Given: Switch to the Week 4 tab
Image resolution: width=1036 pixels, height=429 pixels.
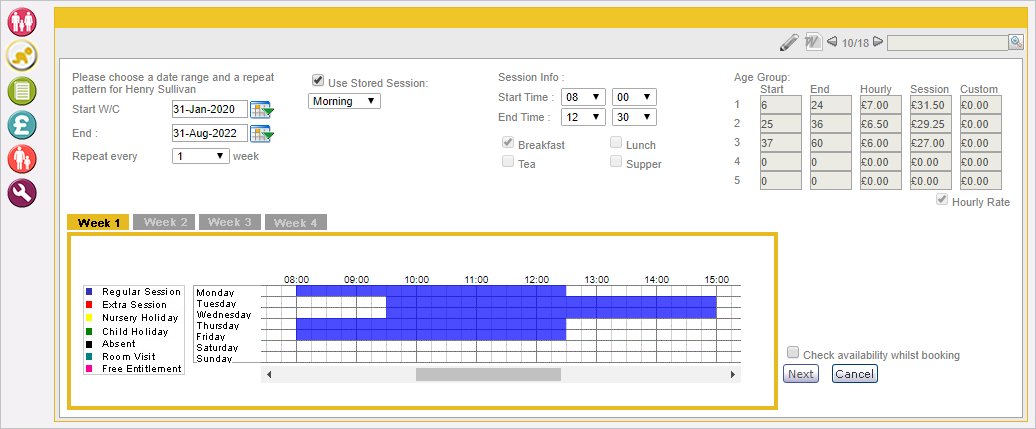Looking at the screenshot, I should pos(296,223).
